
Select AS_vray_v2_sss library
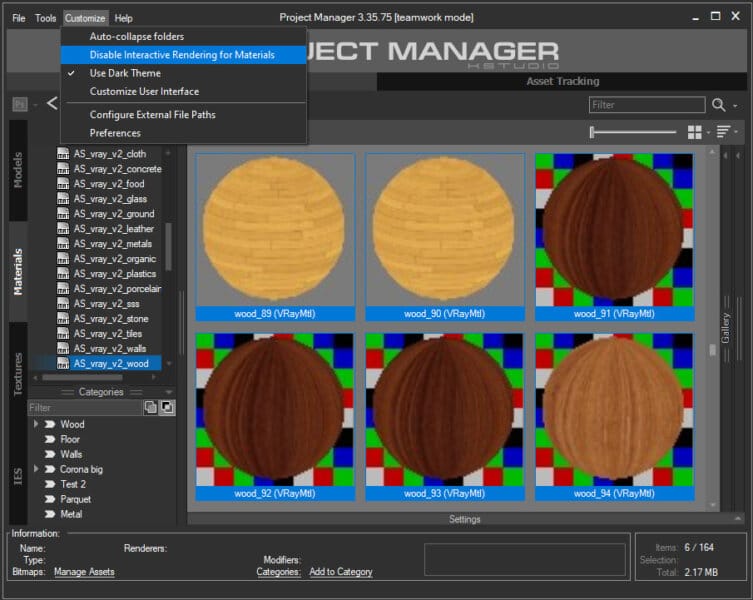(x=107, y=304)
